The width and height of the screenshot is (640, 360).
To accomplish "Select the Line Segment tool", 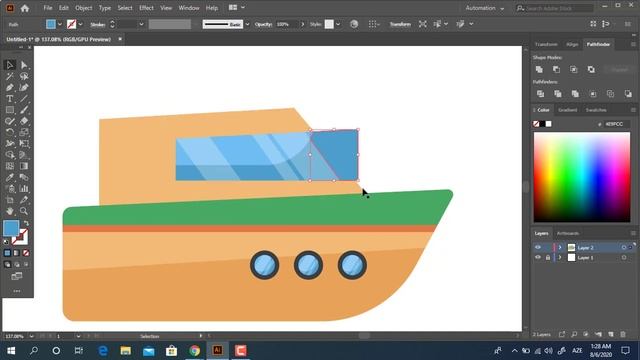I will tap(24, 99).
